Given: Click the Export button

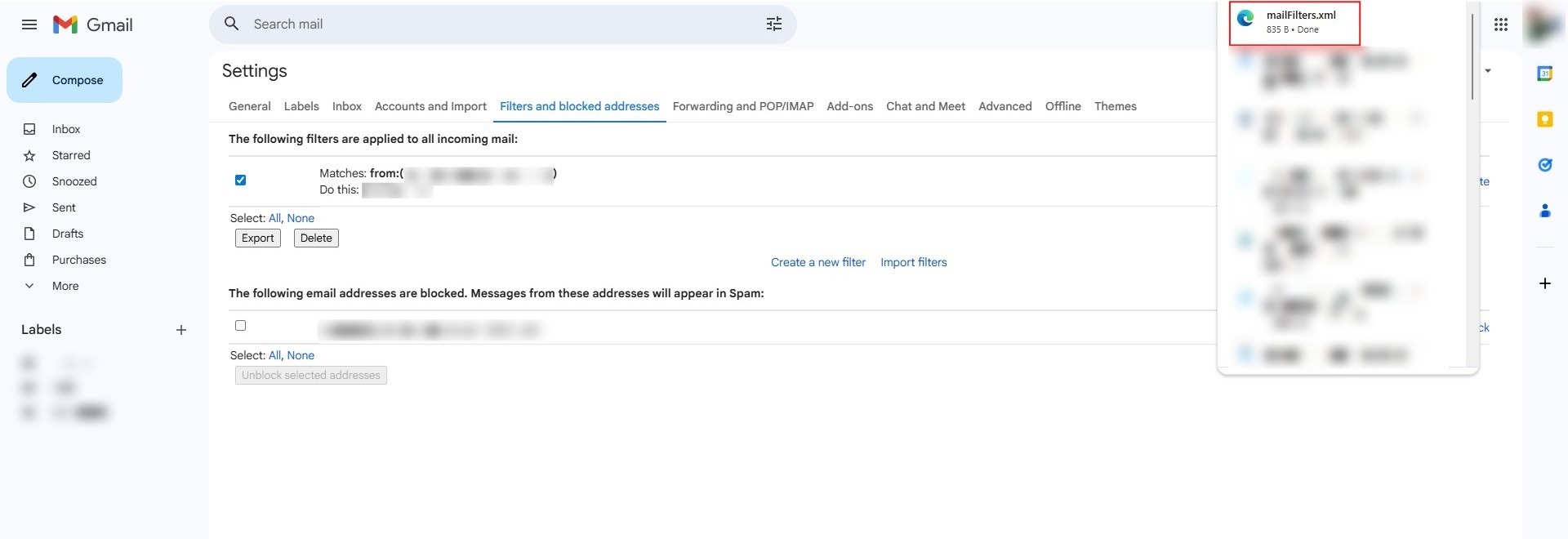Looking at the screenshot, I should tap(257, 238).
